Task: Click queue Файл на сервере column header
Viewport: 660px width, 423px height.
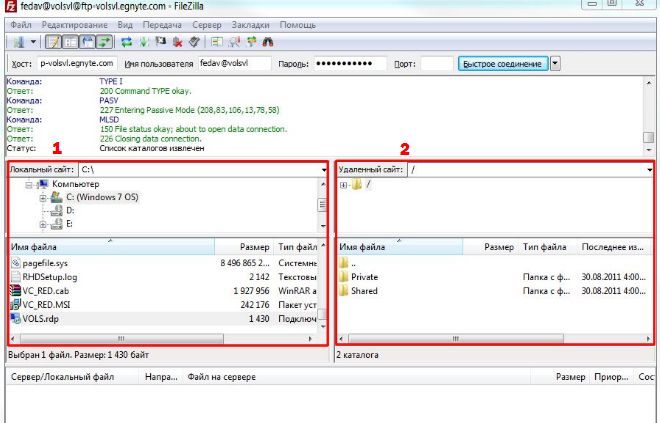Action: tap(221, 377)
